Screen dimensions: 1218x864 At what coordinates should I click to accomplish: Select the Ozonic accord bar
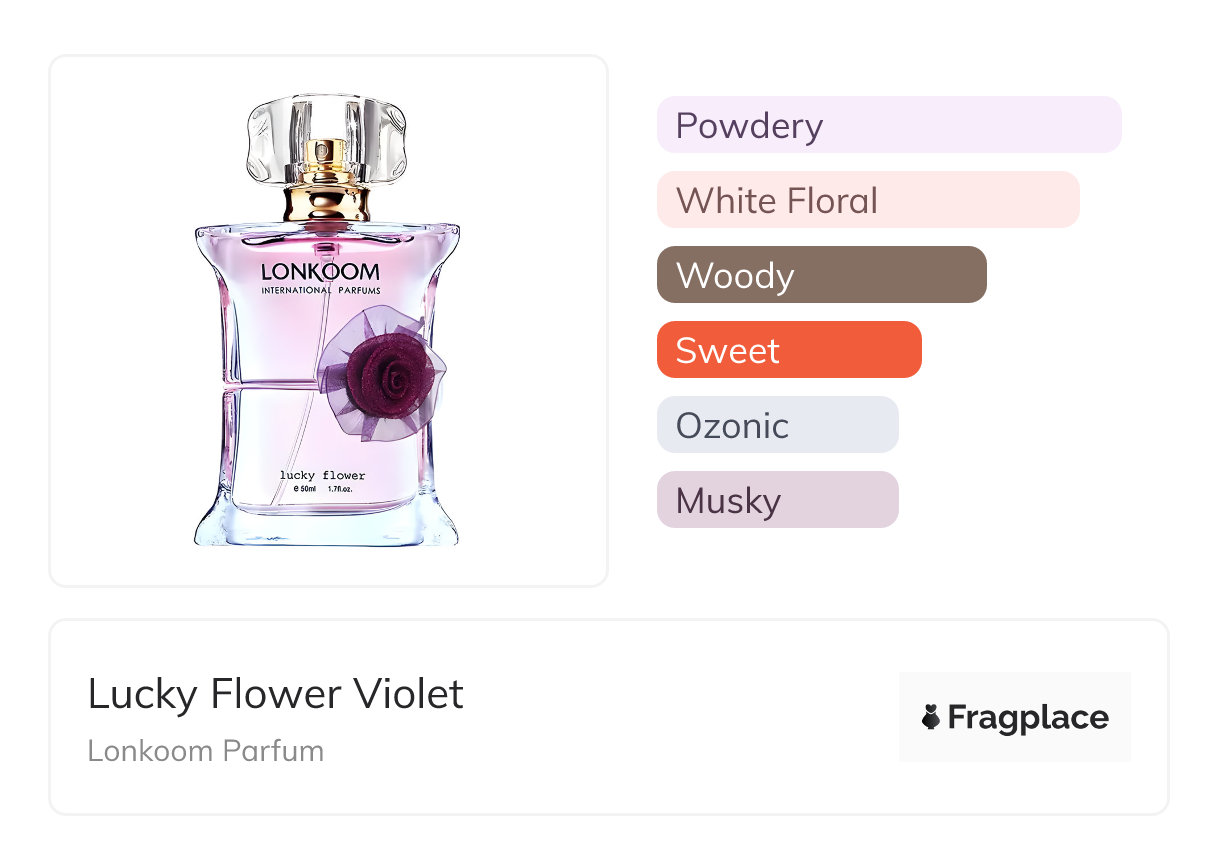coord(777,425)
